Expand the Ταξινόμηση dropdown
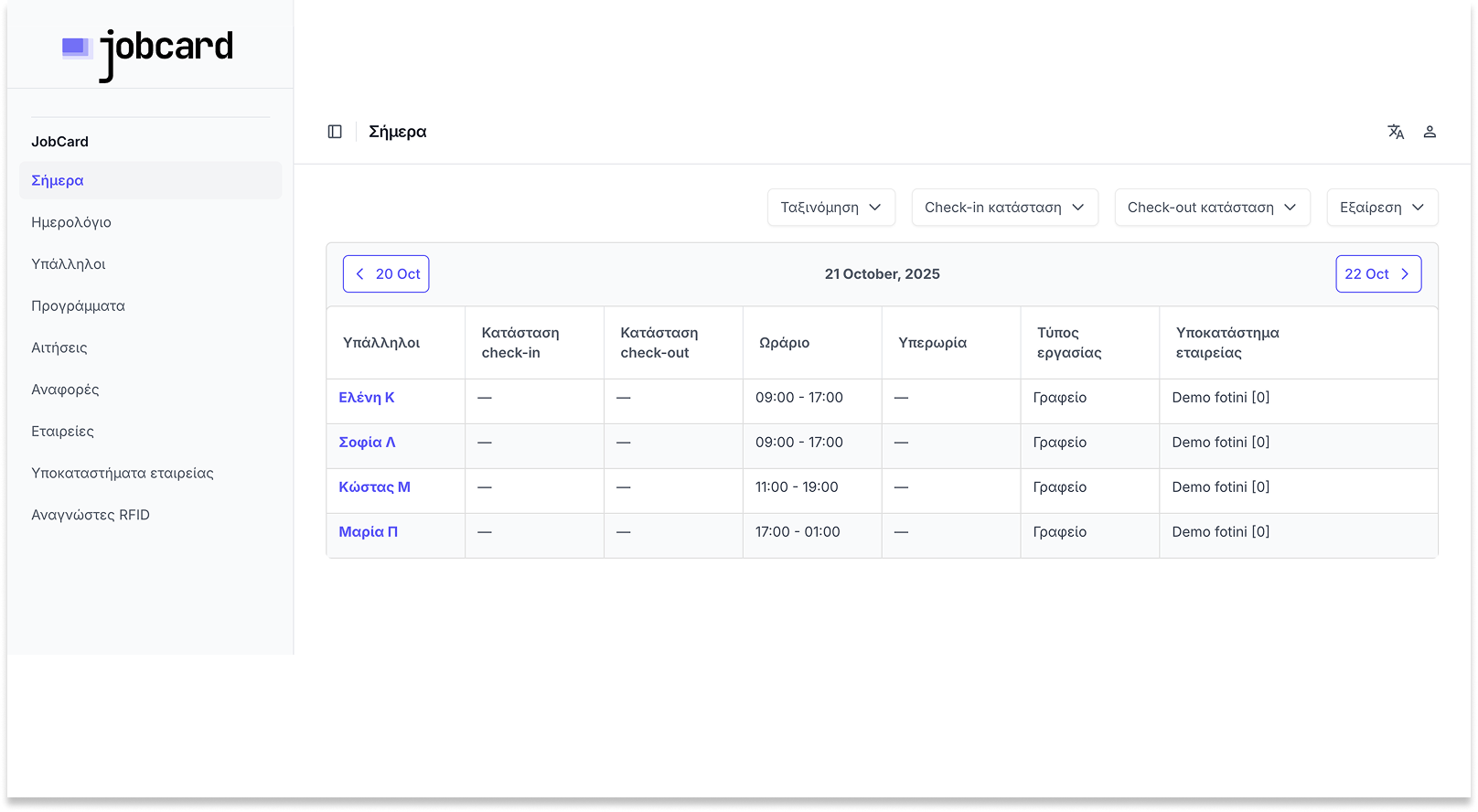 (x=830, y=208)
